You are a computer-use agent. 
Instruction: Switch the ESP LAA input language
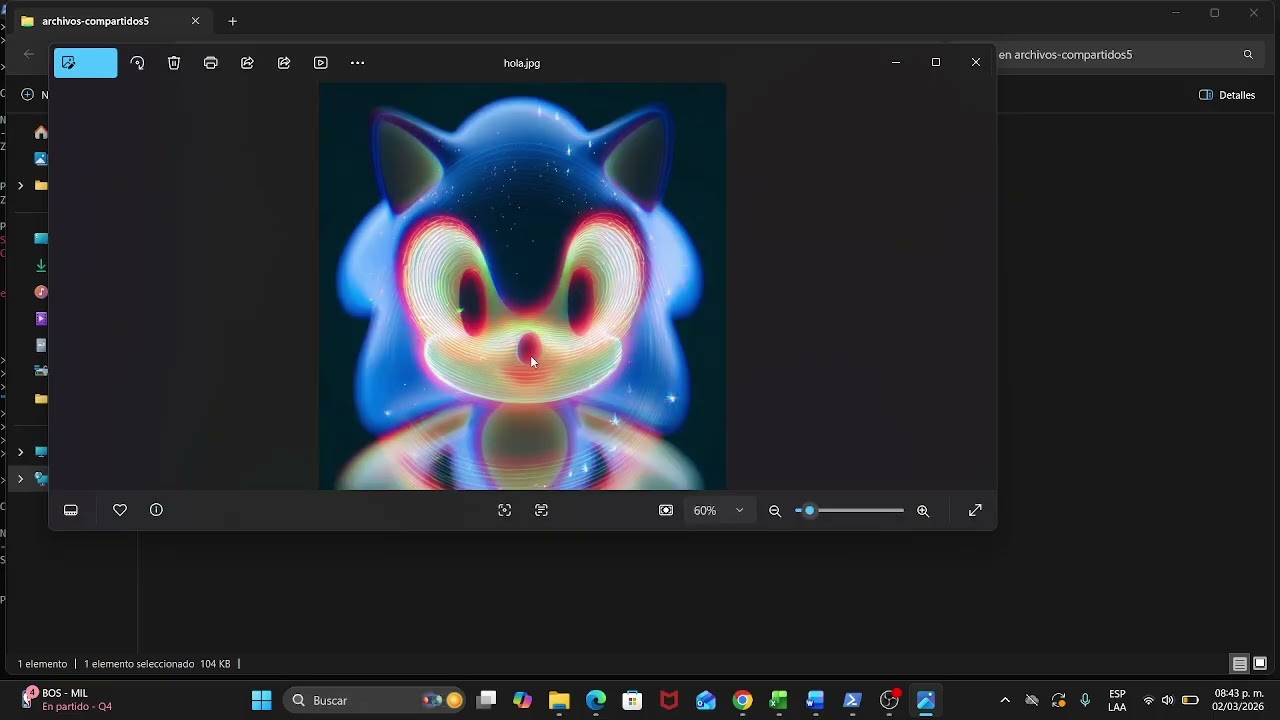(x=1117, y=700)
